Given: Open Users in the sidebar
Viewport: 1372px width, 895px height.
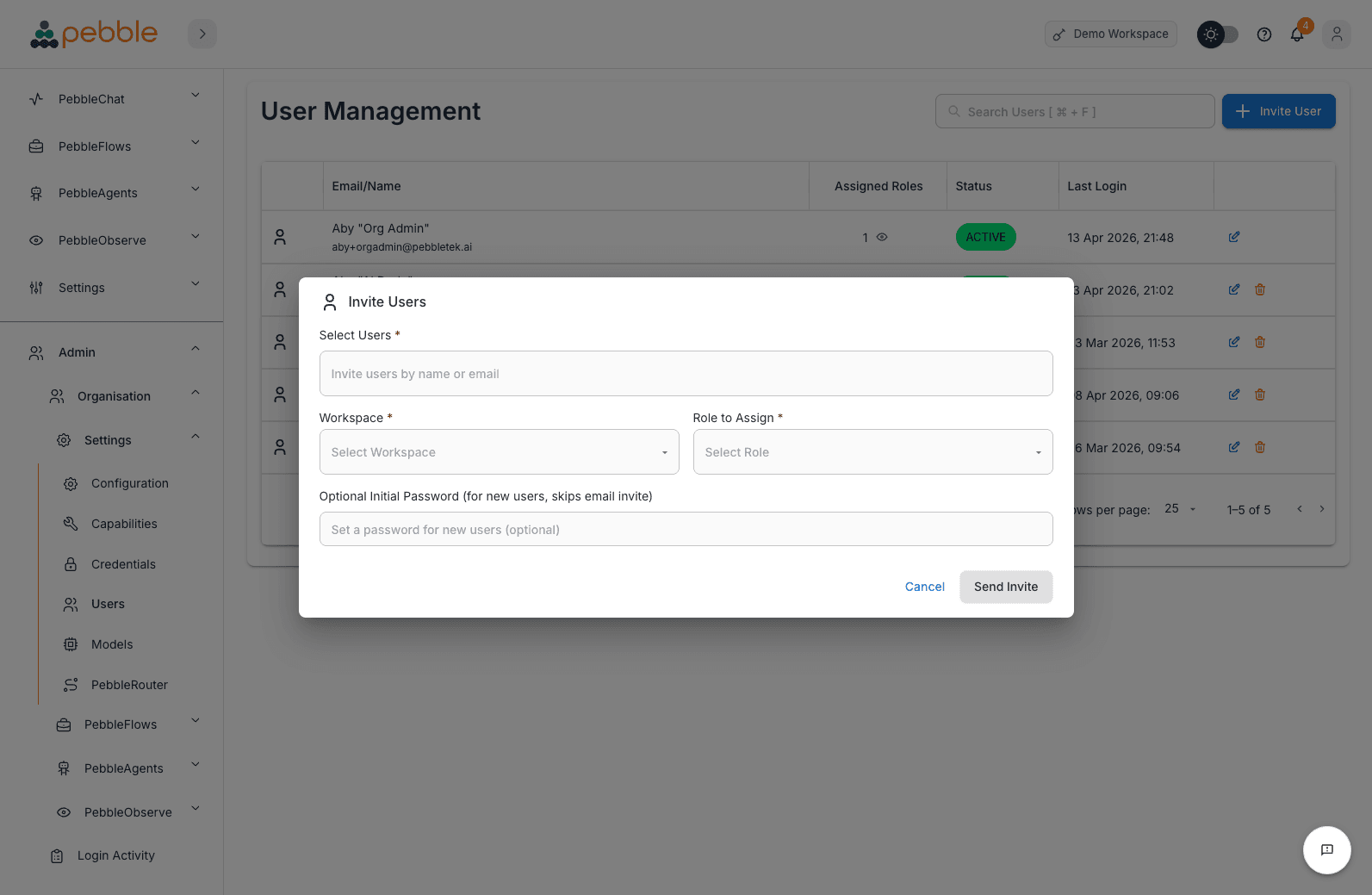Looking at the screenshot, I should point(108,604).
